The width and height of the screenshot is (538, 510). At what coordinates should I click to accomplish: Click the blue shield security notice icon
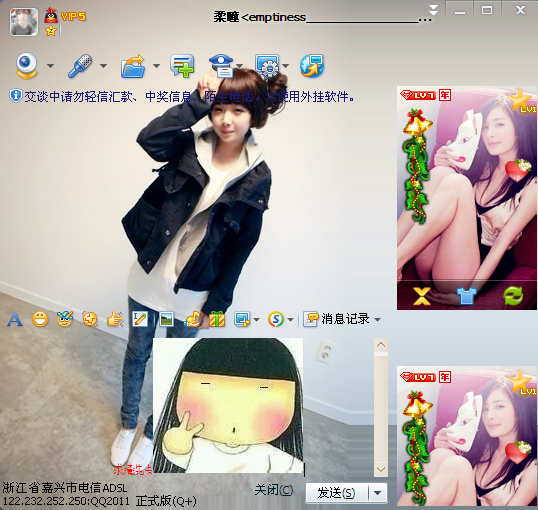click(15, 96)
